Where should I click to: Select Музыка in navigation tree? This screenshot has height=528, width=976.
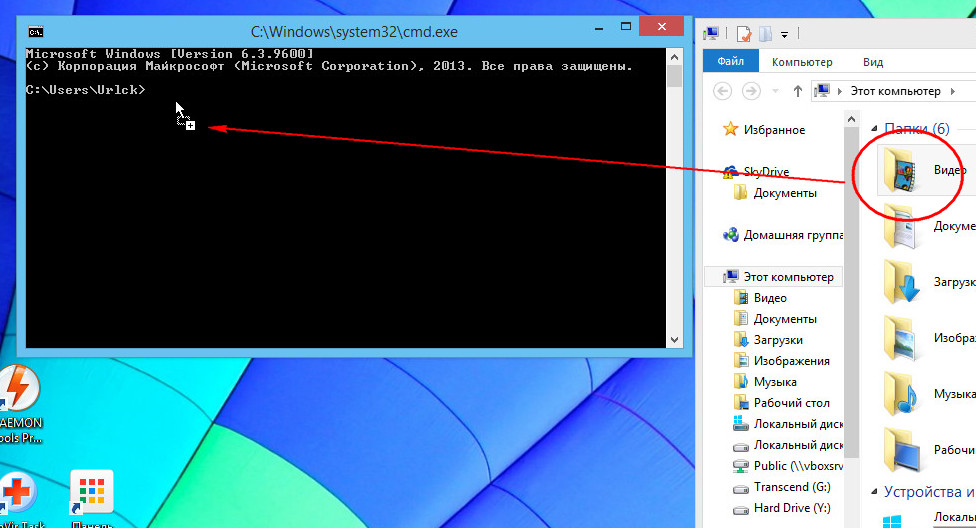click(774, 382)
